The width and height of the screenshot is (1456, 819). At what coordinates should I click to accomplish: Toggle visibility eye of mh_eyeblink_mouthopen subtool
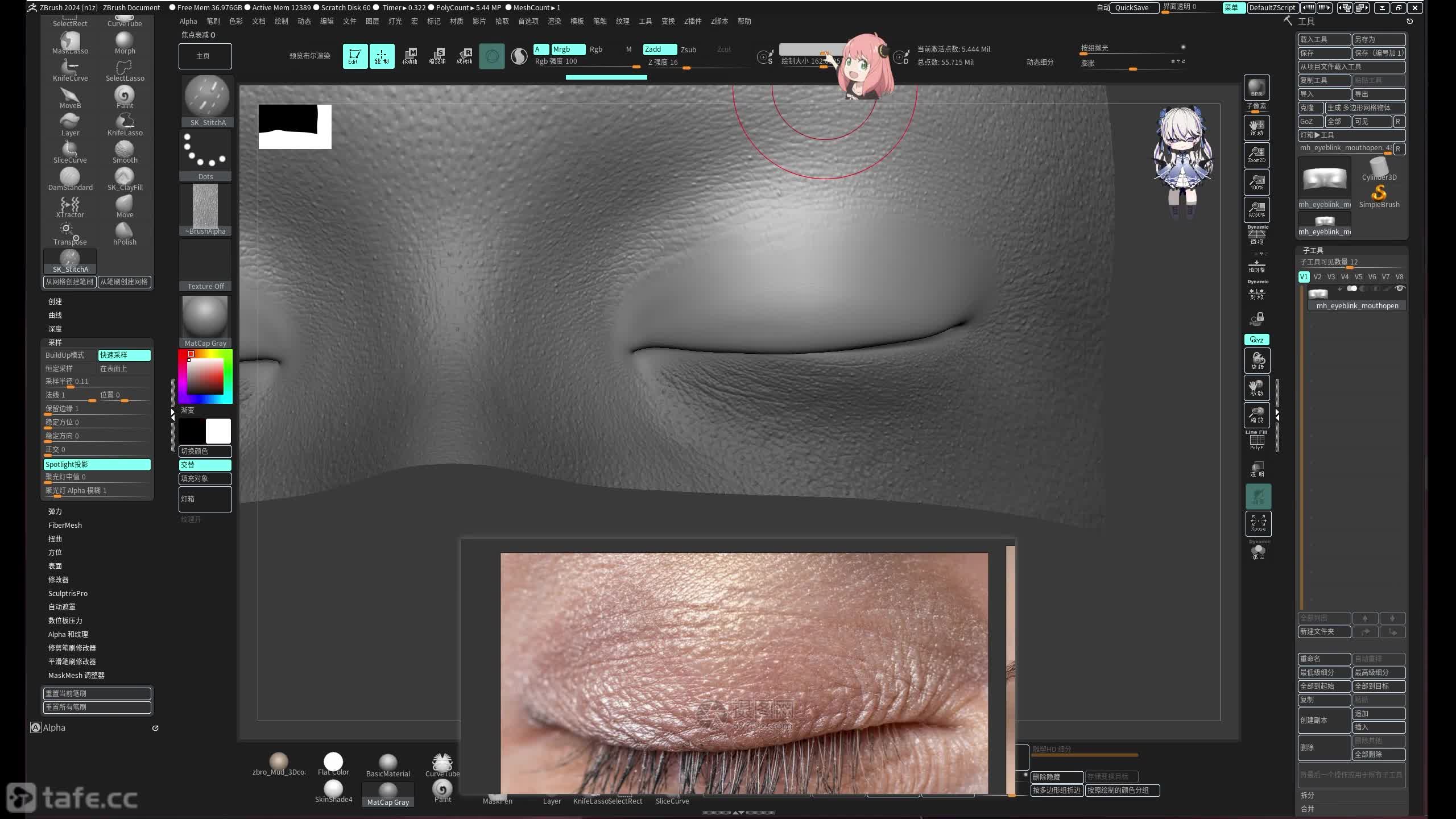pos(1400,289)
